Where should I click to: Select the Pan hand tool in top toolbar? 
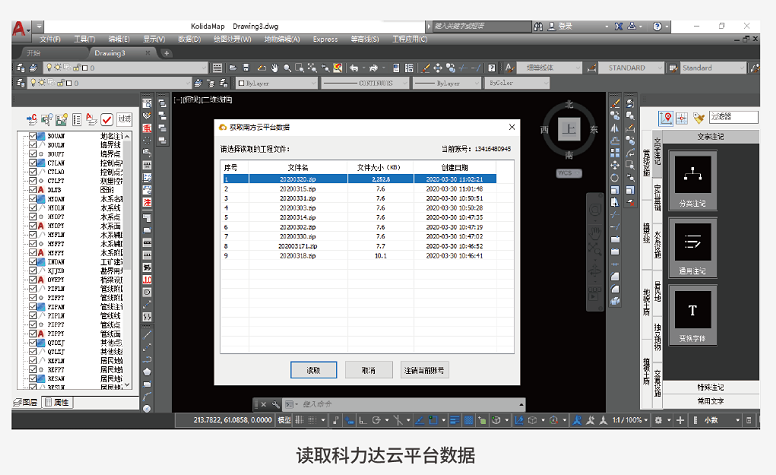[274, 68]
